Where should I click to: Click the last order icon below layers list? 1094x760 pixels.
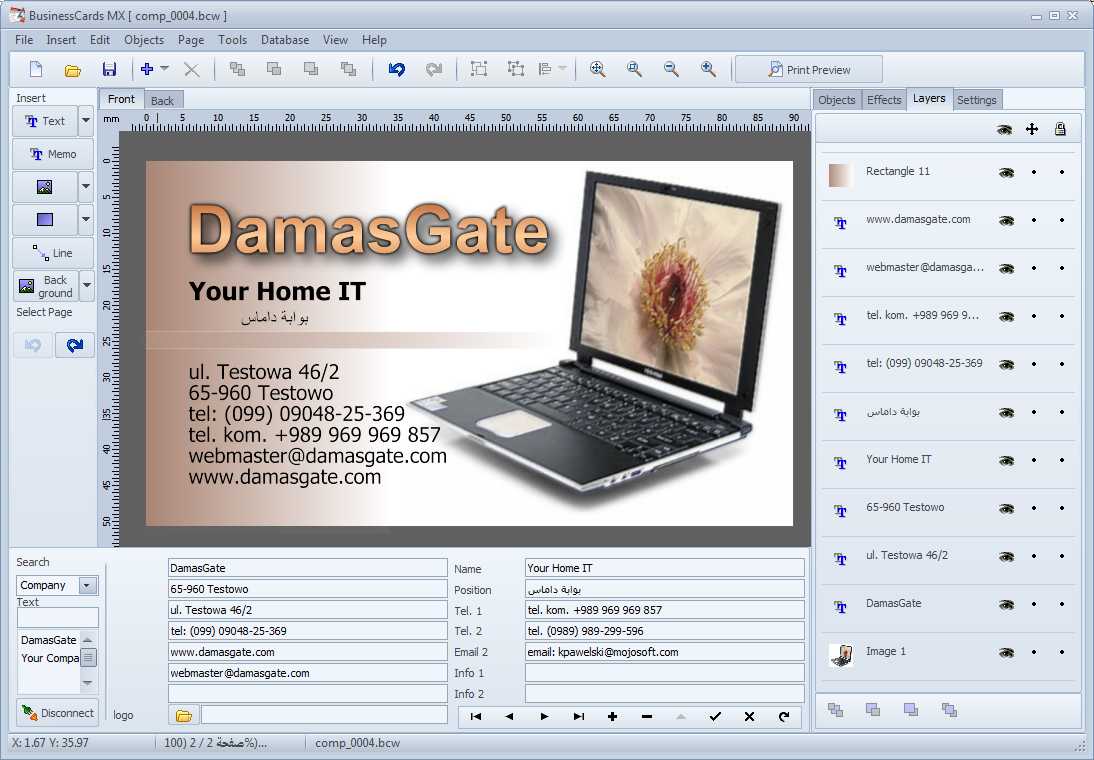(x=949, y=710)
